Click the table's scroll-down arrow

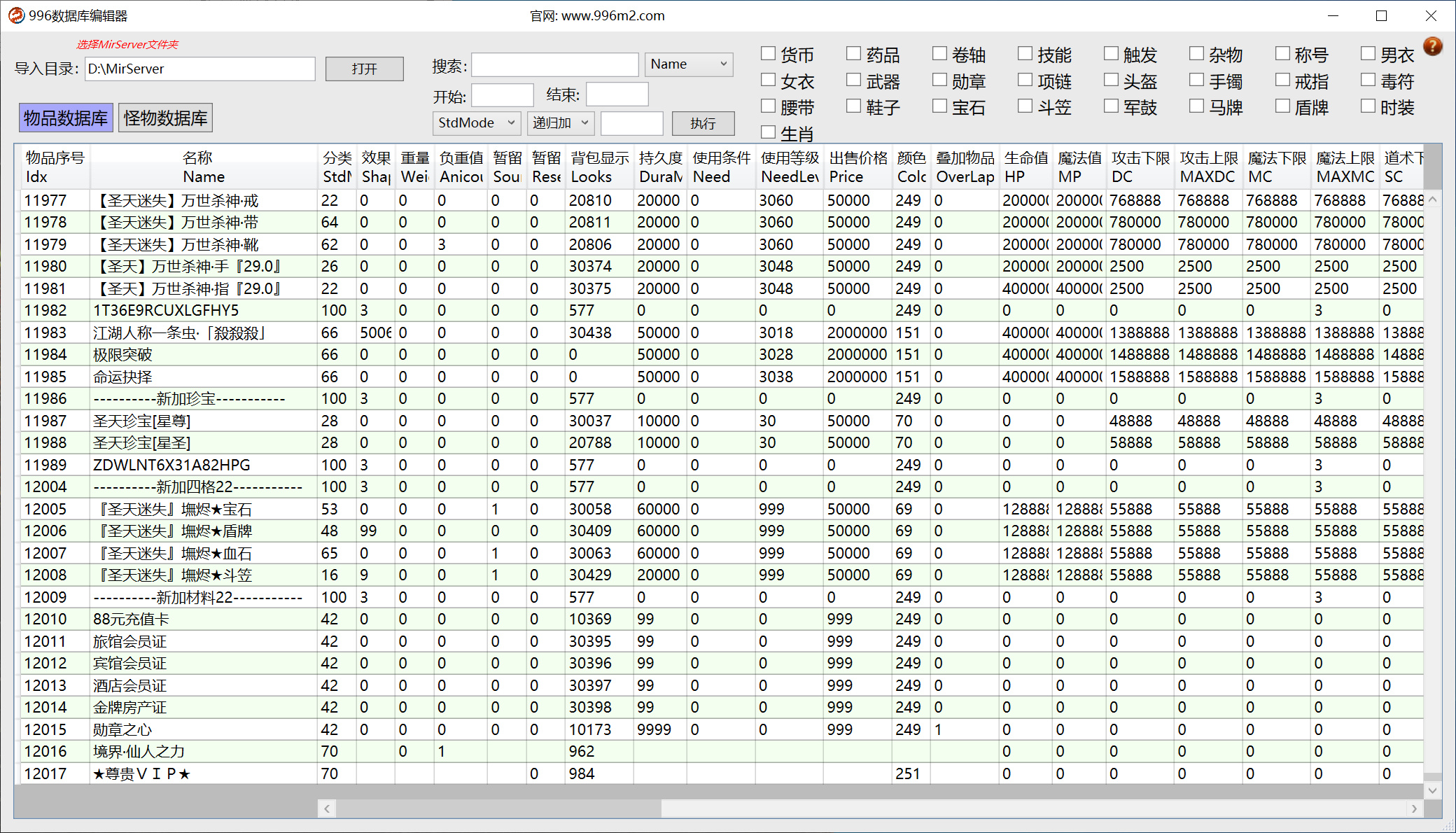pos(1433,790)
